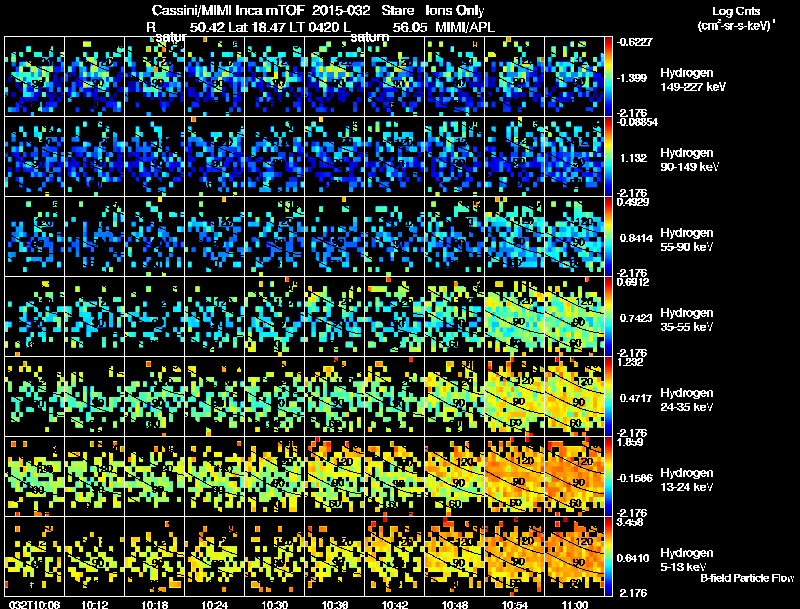Click the Hydrogen 55-90 keV row label
Image resolution: width=800 pixels, height=609 pixels.
click(687, 240)
